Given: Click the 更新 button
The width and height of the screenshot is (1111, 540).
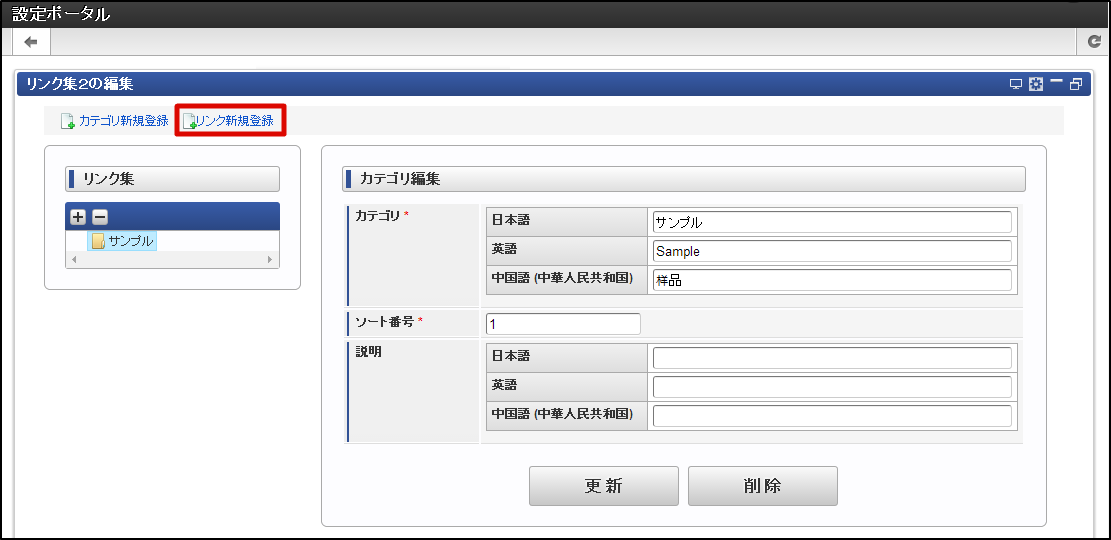Looking at the screenshot, I should click(604, 486).
